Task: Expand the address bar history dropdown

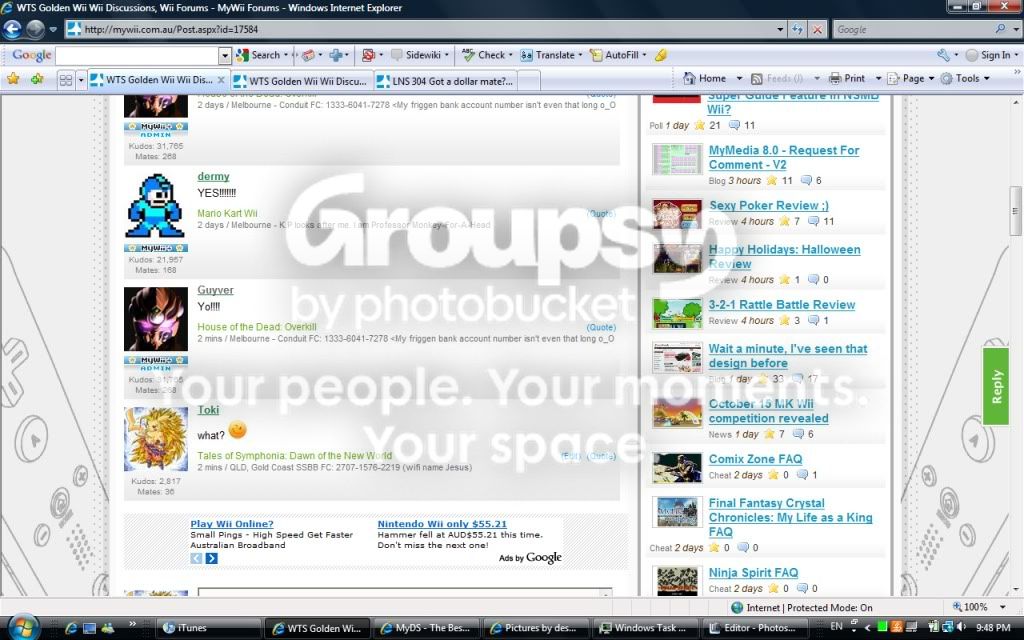Action: pyautogui.click(x=780, y=29)
